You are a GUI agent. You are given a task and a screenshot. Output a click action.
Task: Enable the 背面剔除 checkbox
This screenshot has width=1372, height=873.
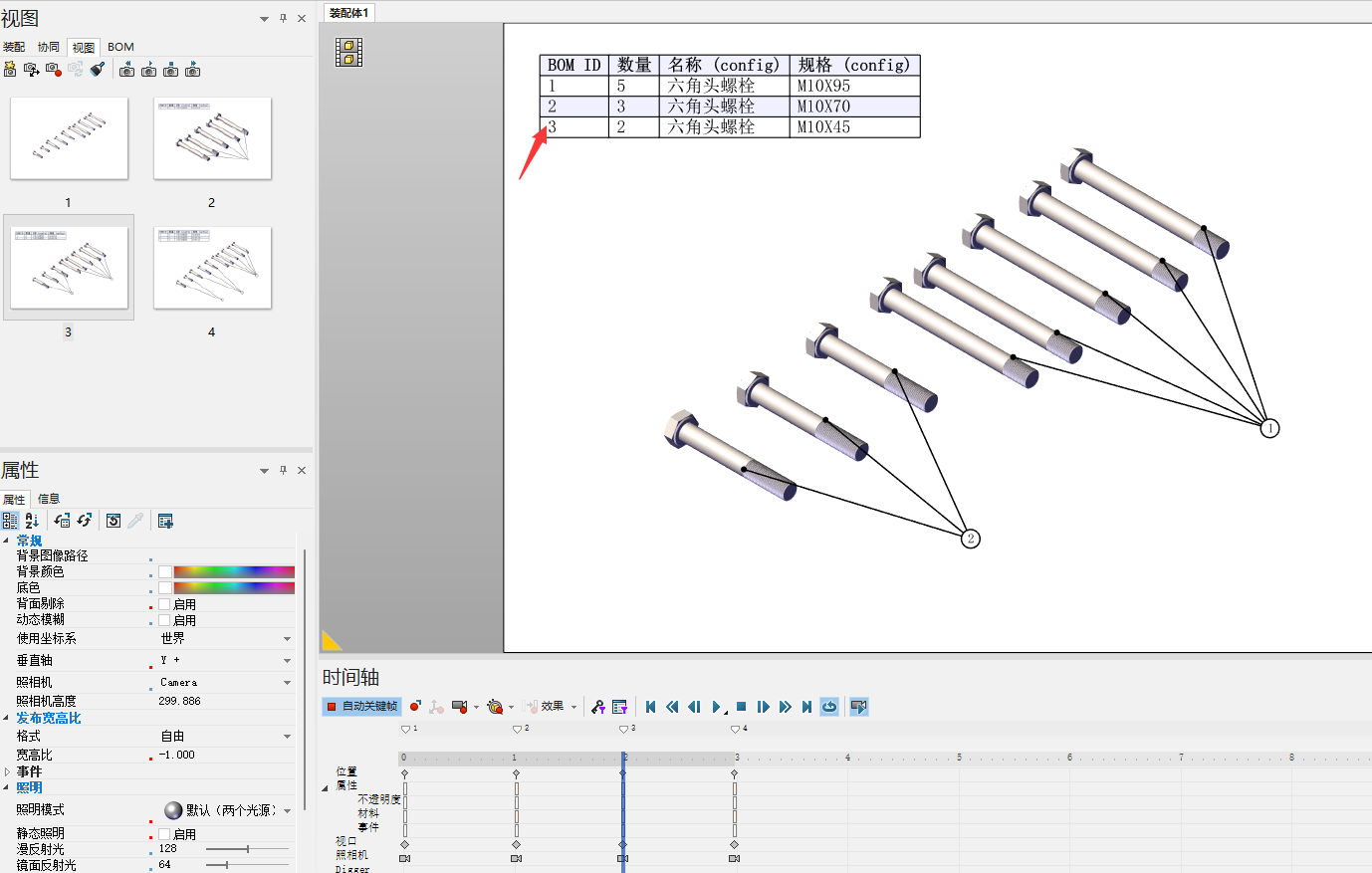click(x=165, y=604)
